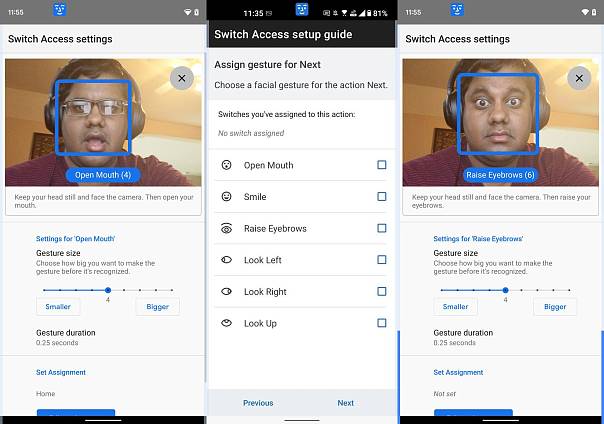The height and width of the screenshot is (424, 604).
Task: Click the Look Right eye icon
Action: point(227,292)
